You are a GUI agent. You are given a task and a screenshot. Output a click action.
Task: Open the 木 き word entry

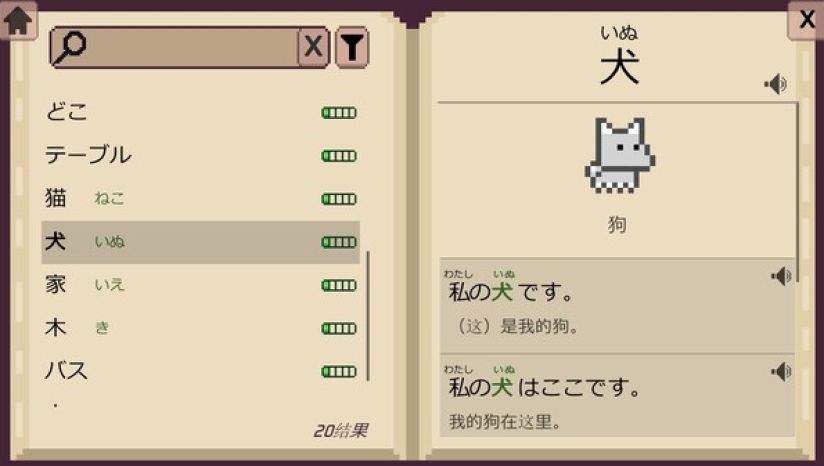click(x=200, y=328)
